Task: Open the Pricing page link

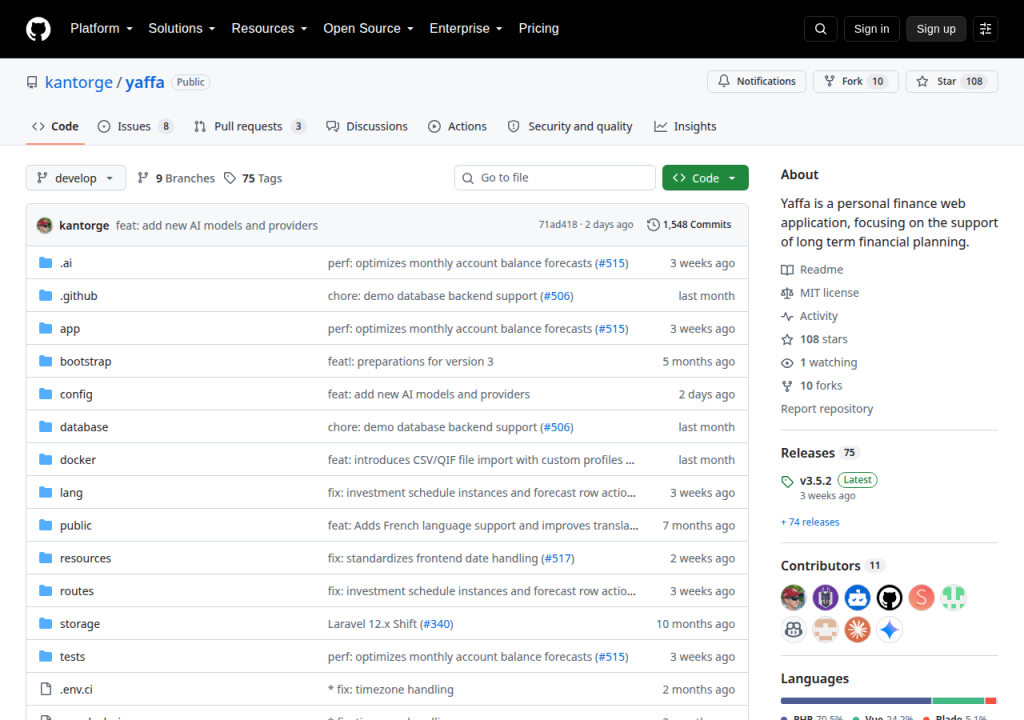Action: (539, 29)
